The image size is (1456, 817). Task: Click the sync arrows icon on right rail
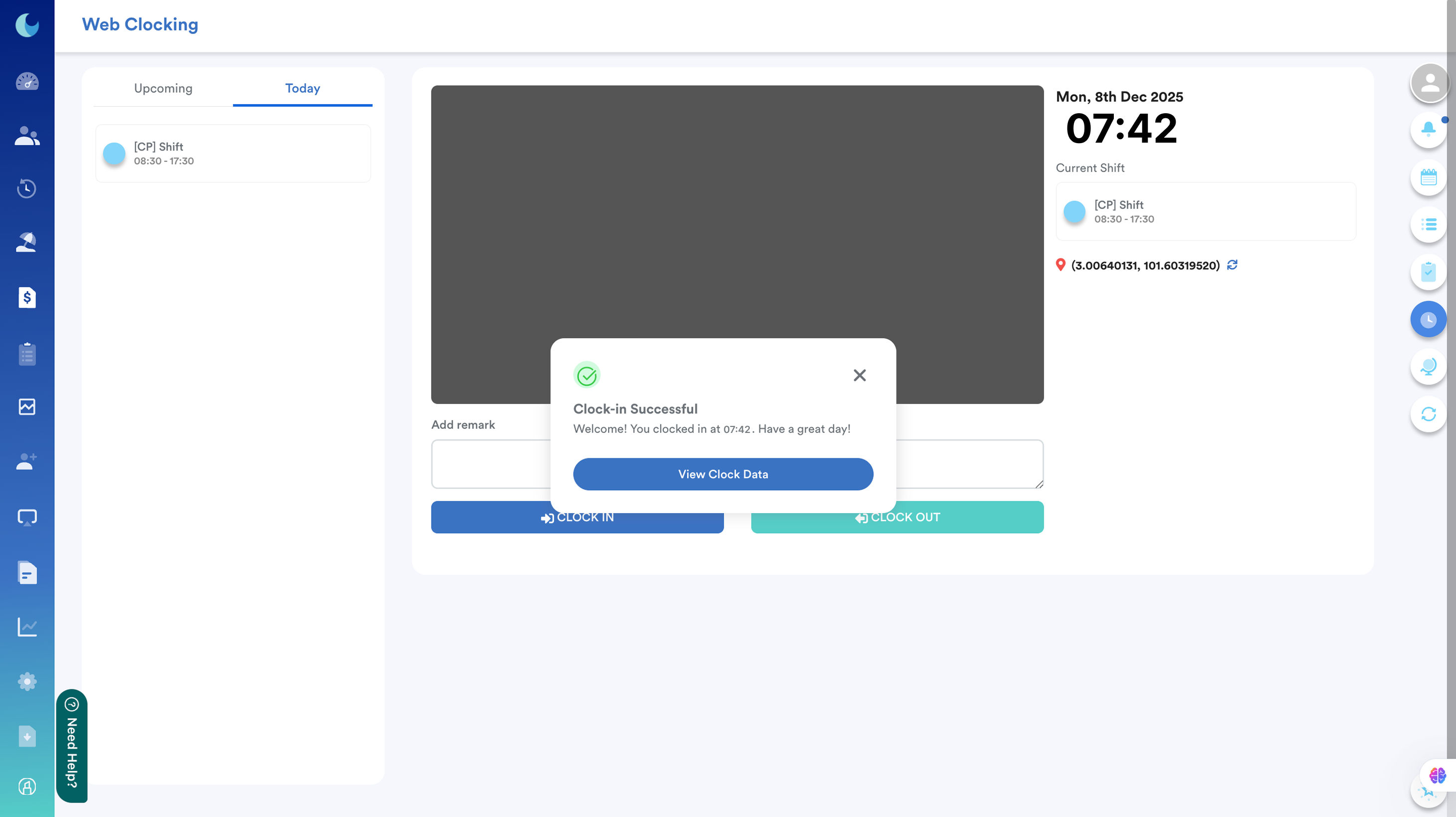(x=1428, y=414)
